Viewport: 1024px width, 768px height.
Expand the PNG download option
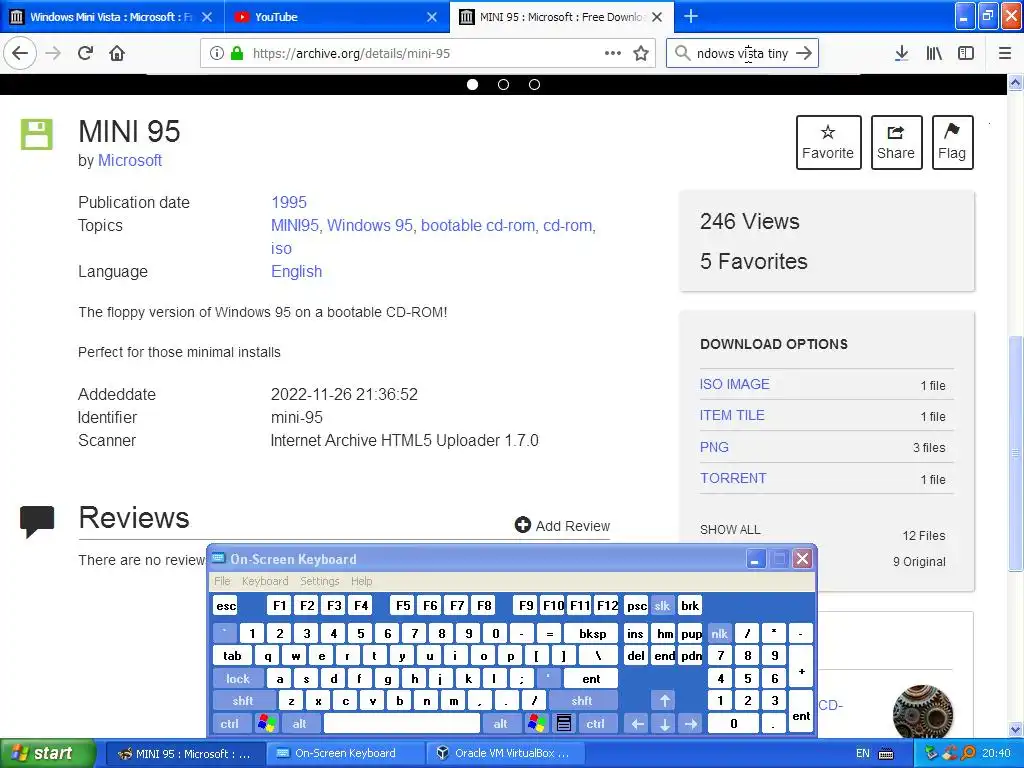[x=714, y=447]
